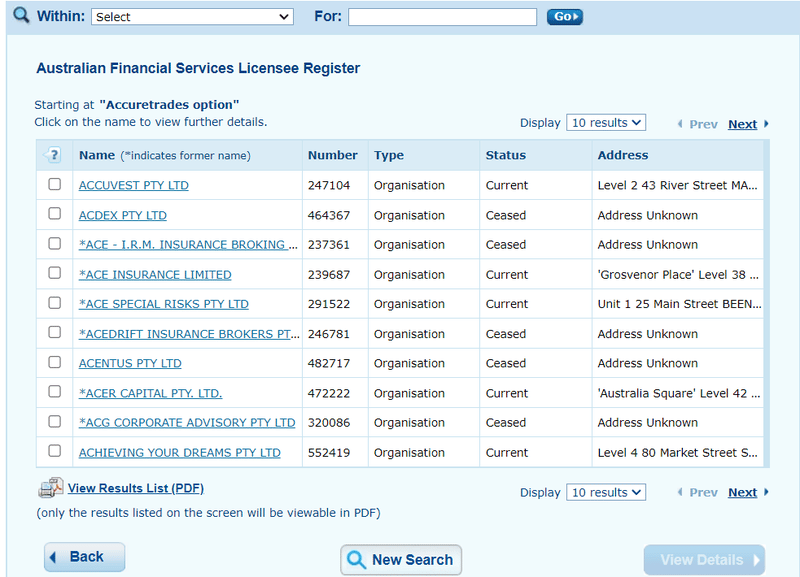Click address 'Australia Square' Level 42
This screenshot has width=800, height=577.
click(679, 393)
